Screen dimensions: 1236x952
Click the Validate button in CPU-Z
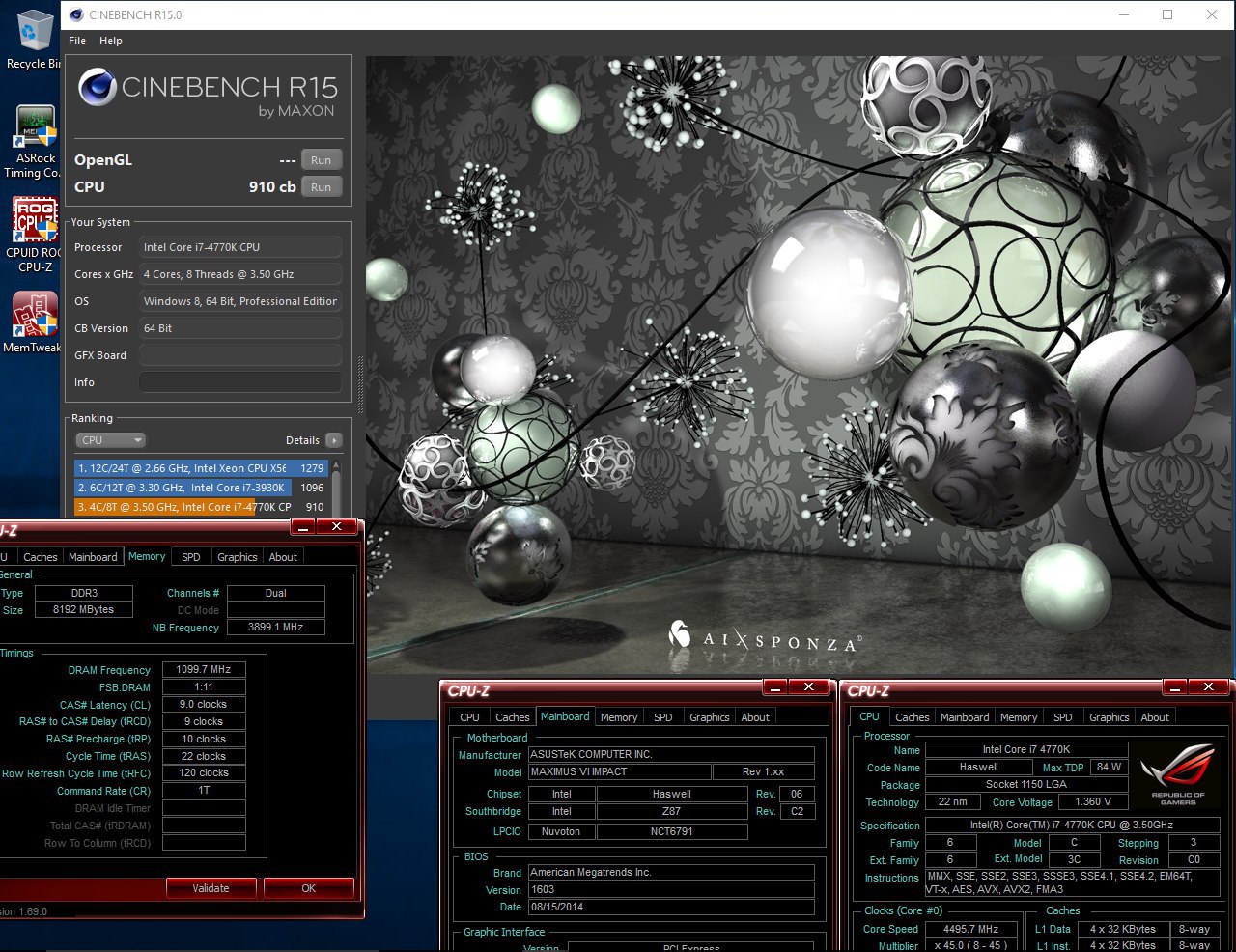211,888
